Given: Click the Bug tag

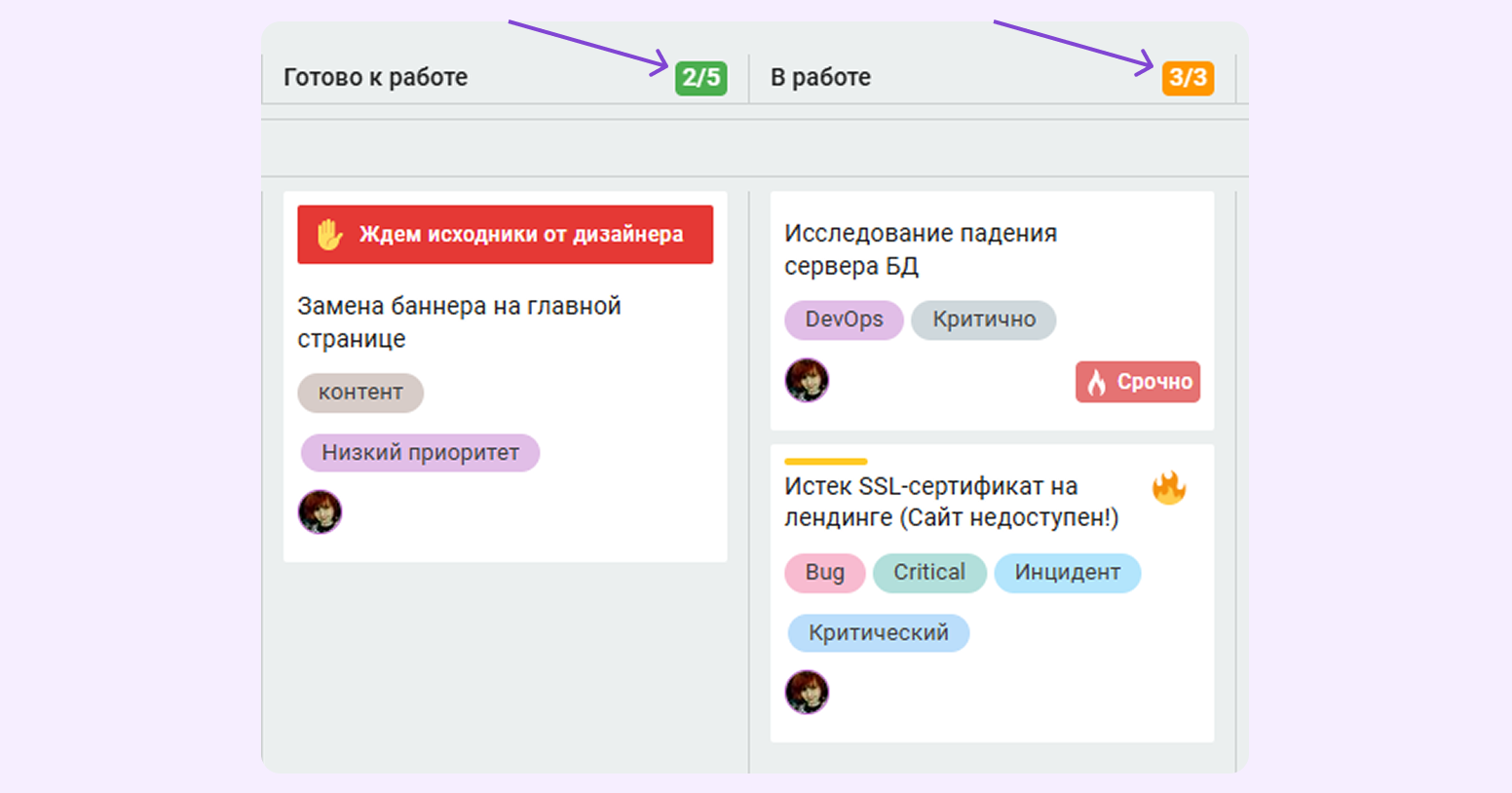Looking at the screenshot, I should point(824,573).
